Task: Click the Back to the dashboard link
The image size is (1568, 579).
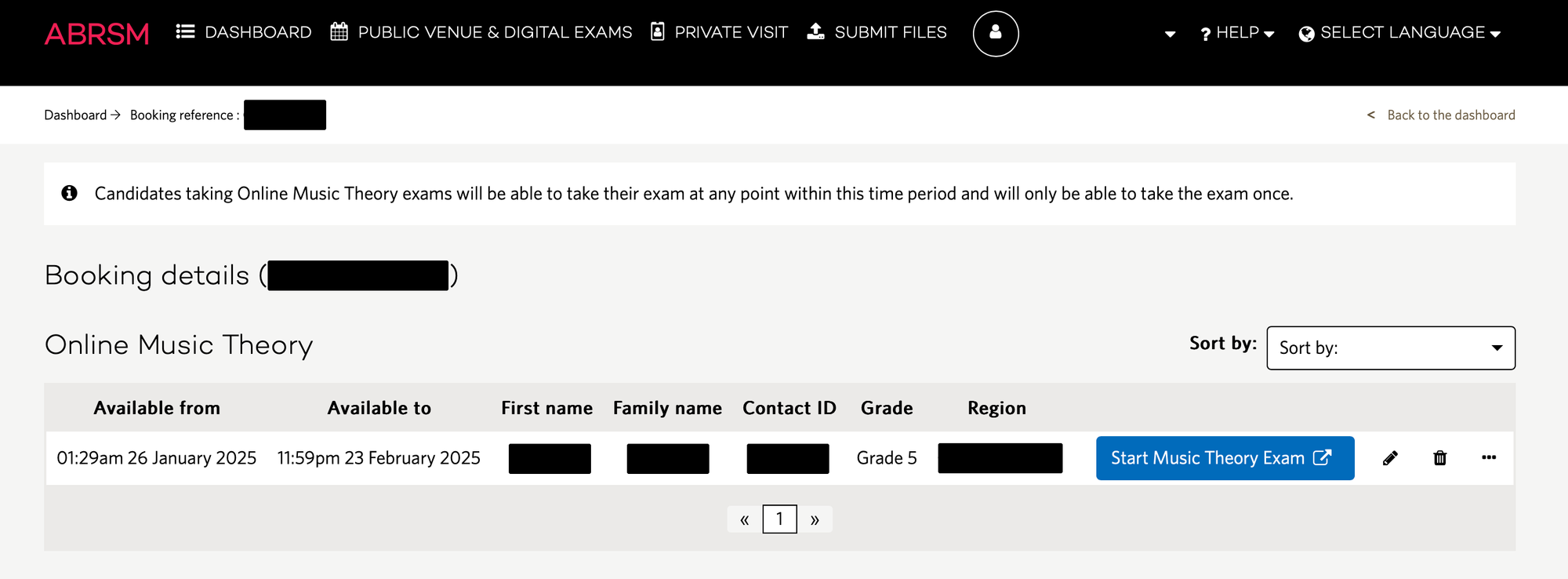Action: tap(1450, 115)
